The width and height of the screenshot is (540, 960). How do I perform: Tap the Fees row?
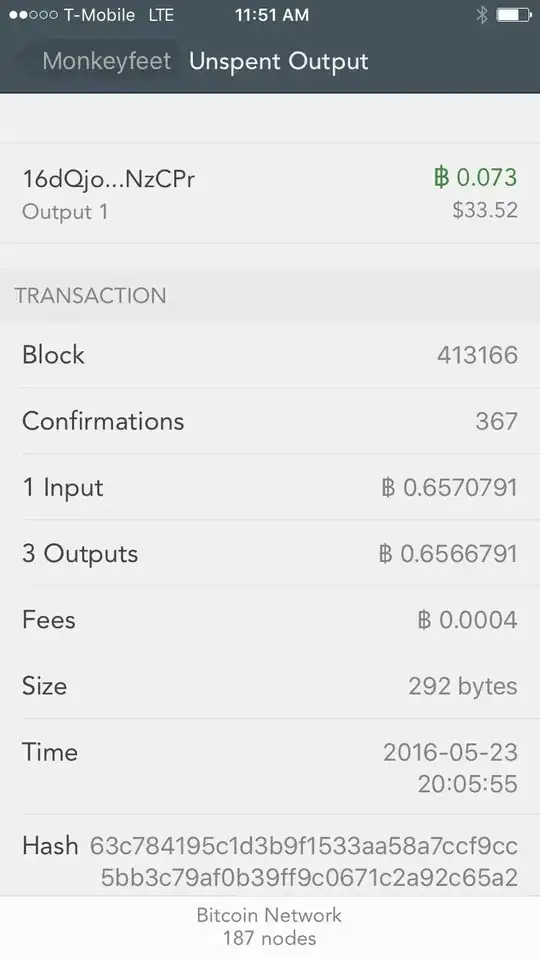coord(270,620)
